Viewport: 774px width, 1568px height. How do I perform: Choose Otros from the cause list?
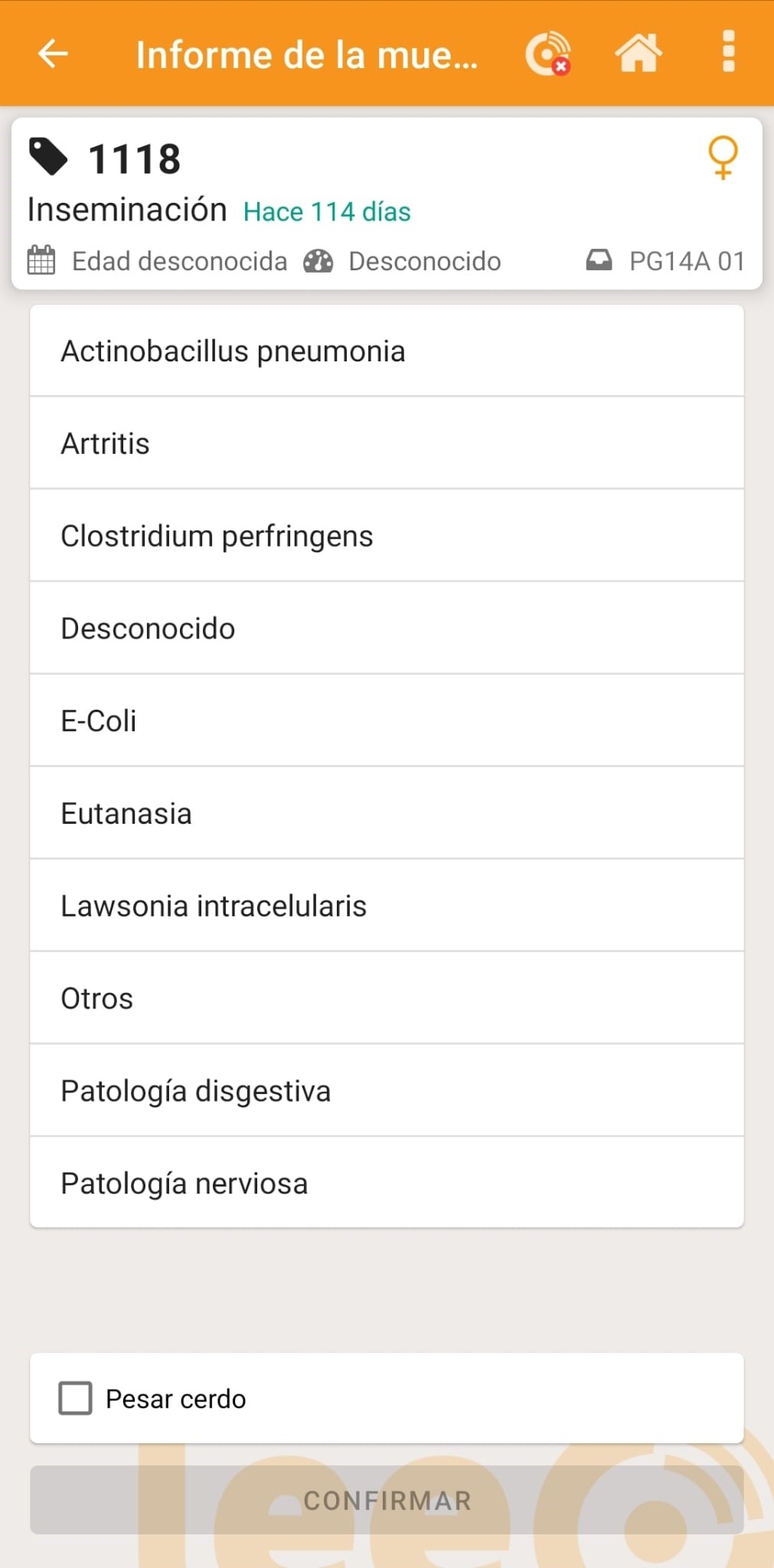coord(387,998)
